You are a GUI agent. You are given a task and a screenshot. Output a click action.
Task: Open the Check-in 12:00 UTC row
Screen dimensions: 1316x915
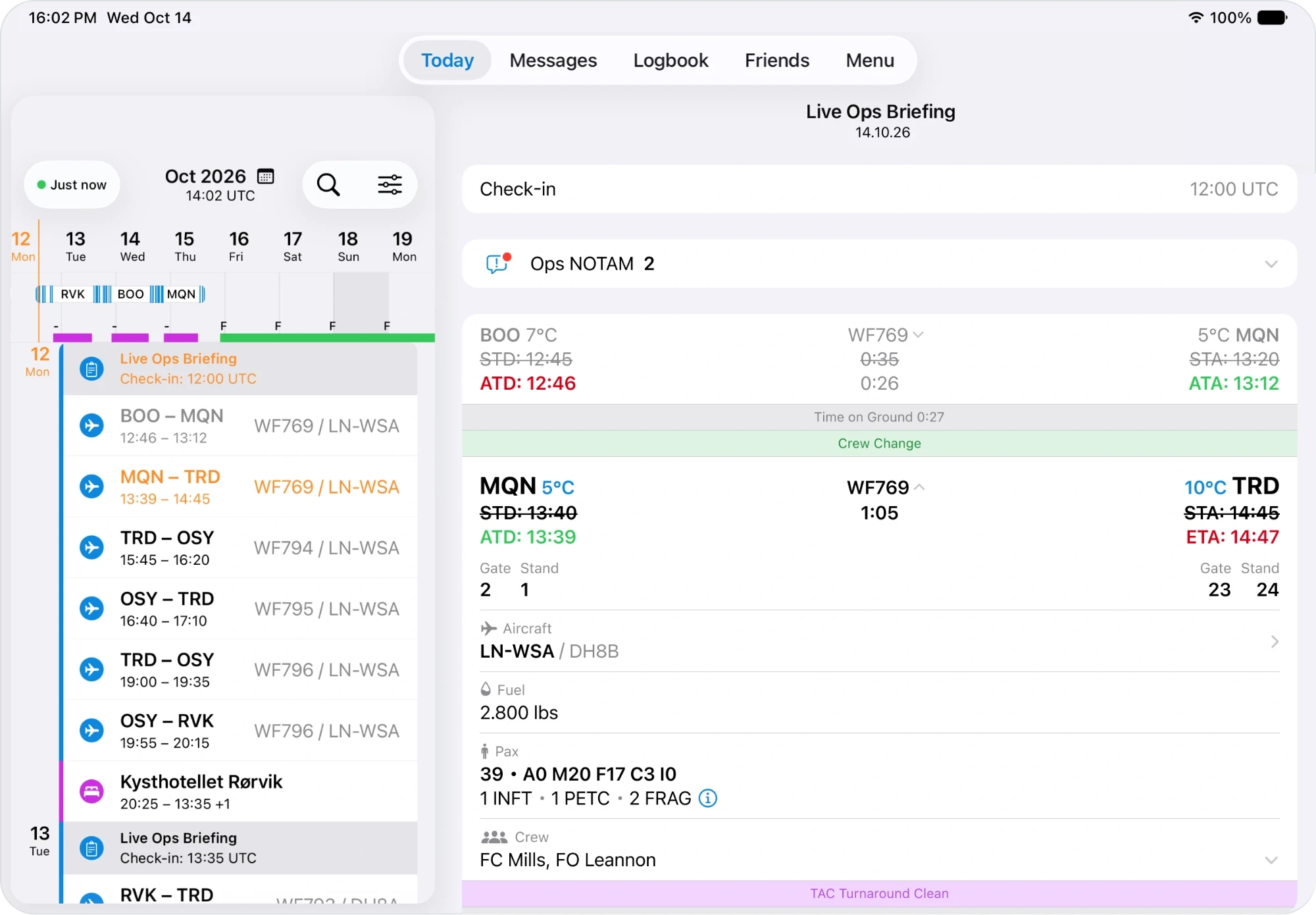879,189
